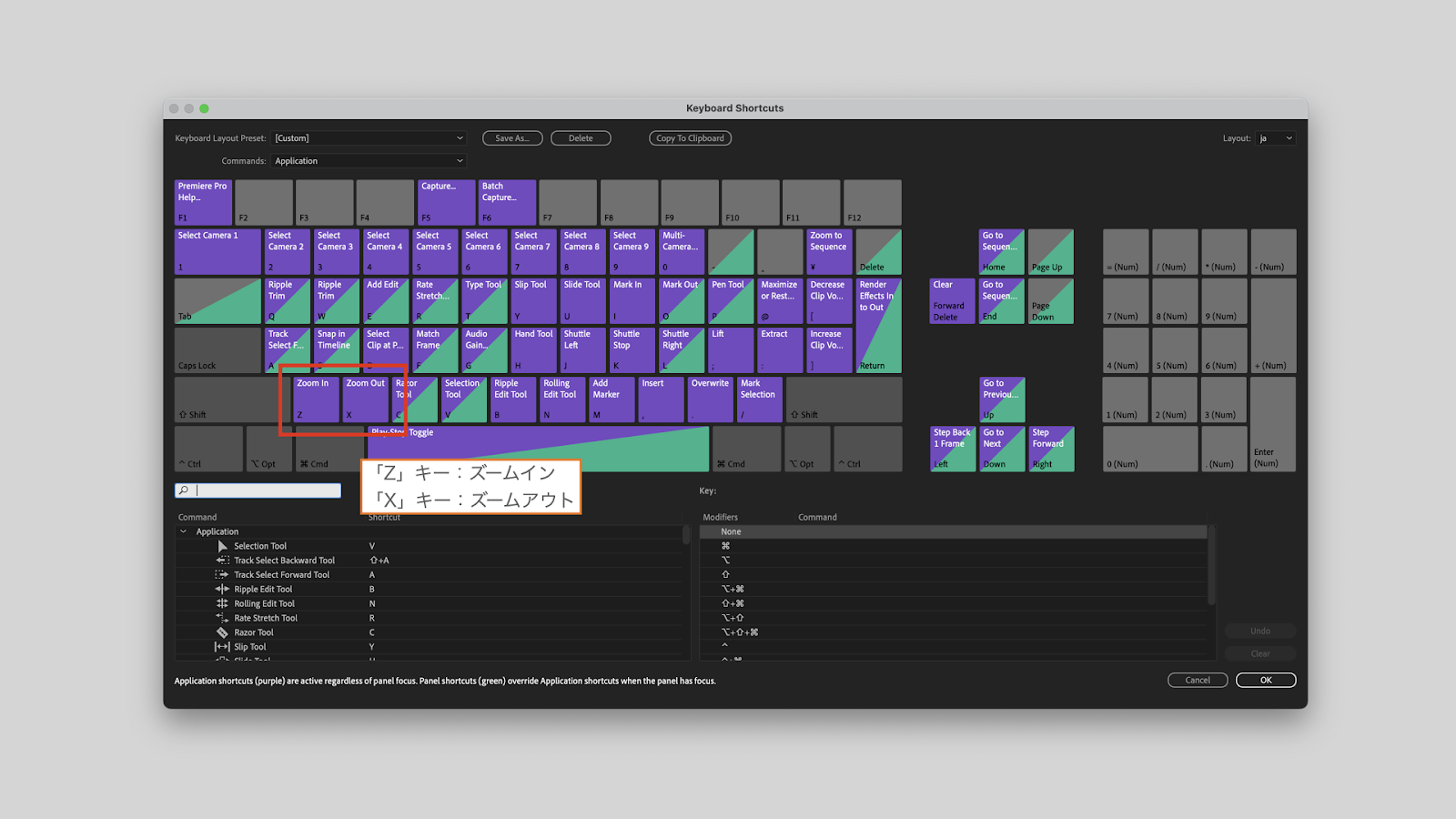The height and width of the screenshot is (819, 1456).
Task: Click the Delete preset button
Action: (x=581, y=138)
